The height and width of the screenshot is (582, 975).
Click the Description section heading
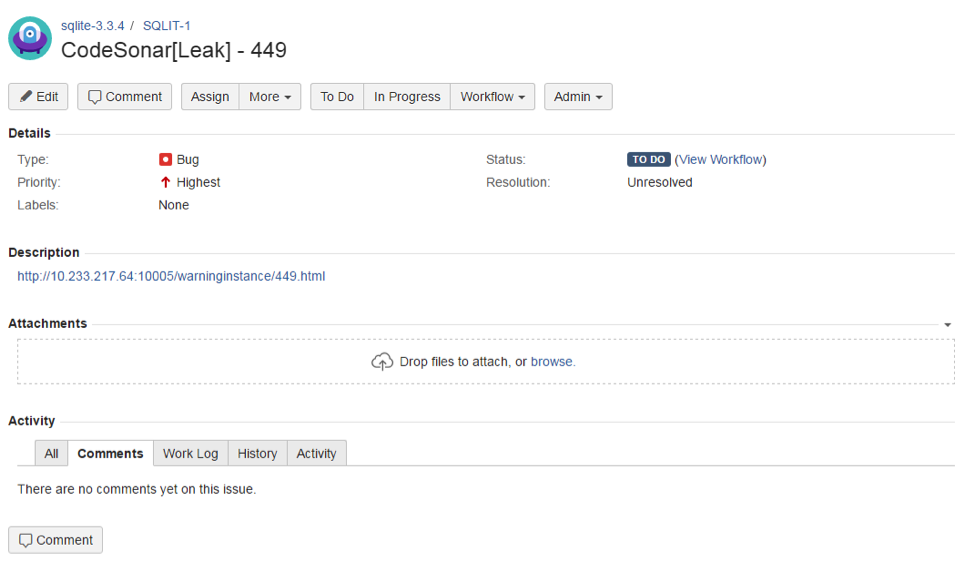44,252
